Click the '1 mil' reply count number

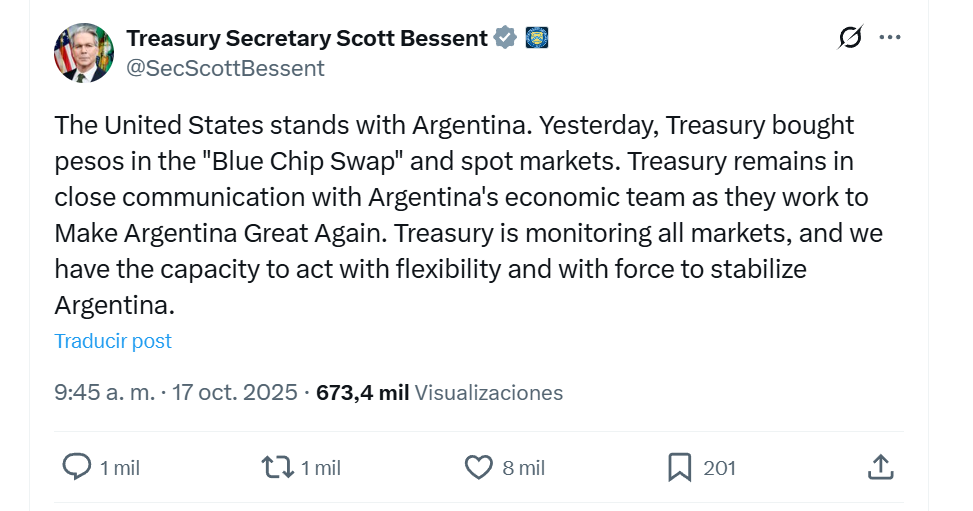click(120, 467)
